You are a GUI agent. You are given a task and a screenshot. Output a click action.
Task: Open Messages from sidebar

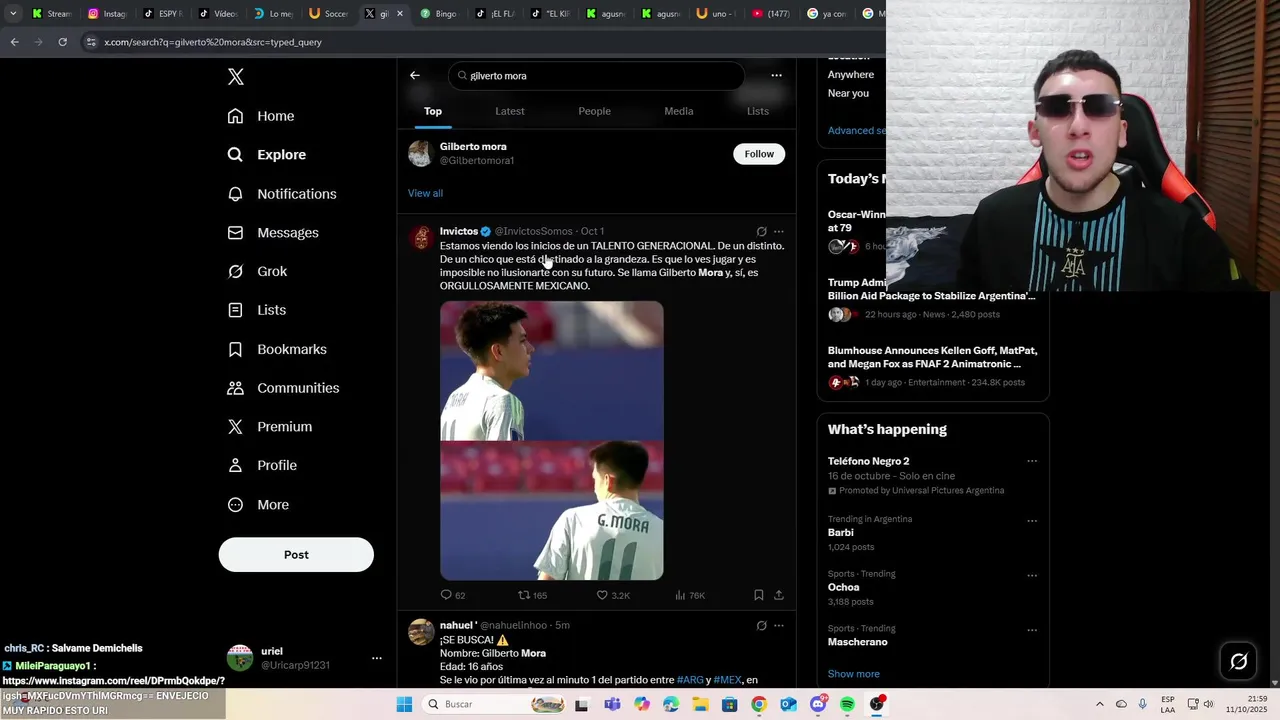coord(273,233)
